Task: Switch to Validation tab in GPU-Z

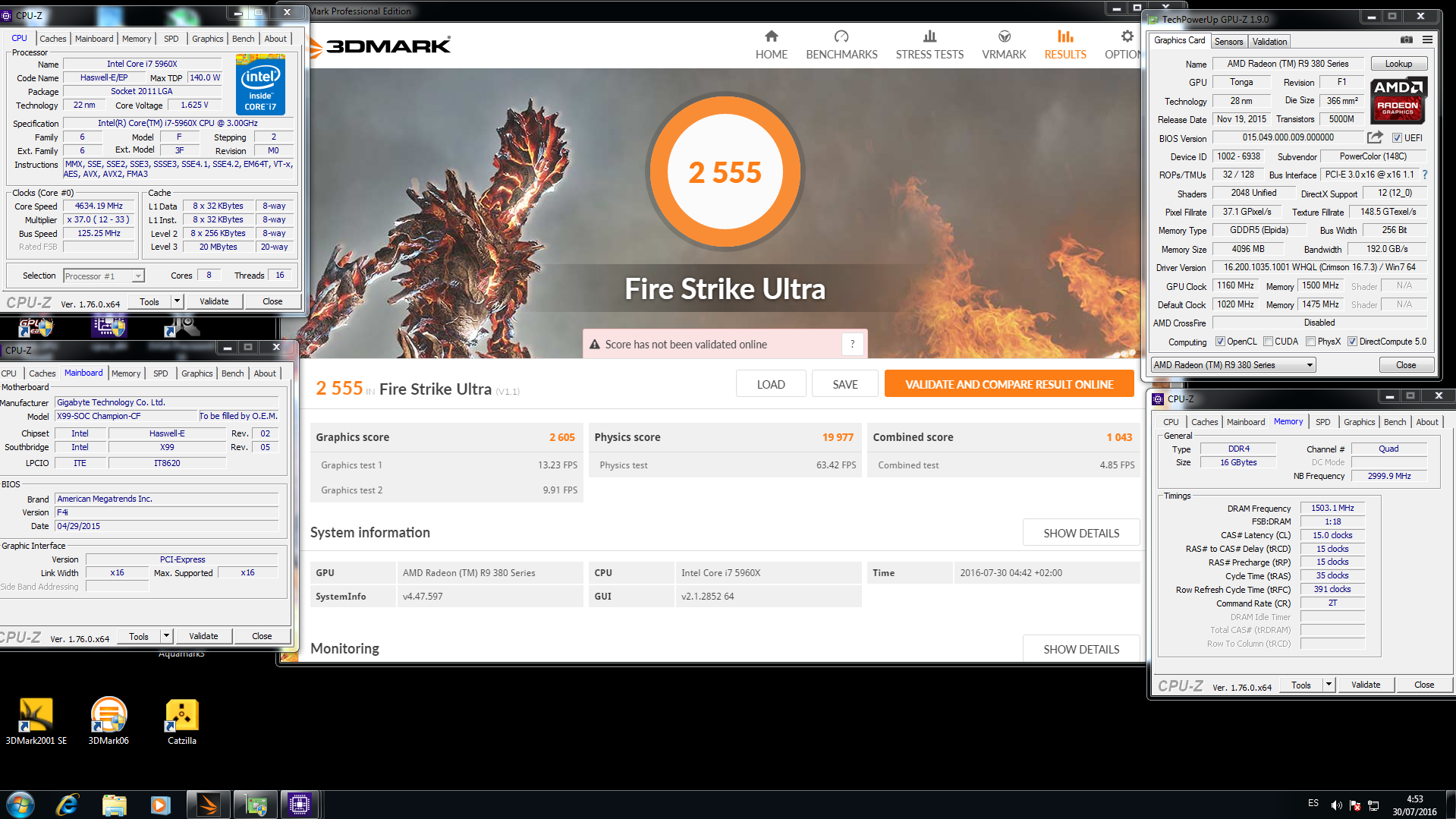Action: (1269, 42)
